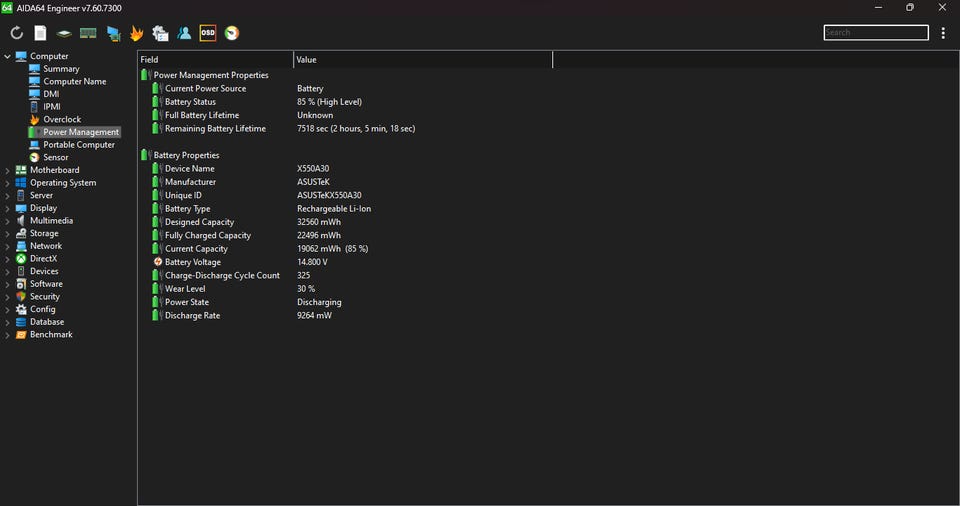960x506 pixels.
Task: Select the Software category
Action: pos(46,284)
